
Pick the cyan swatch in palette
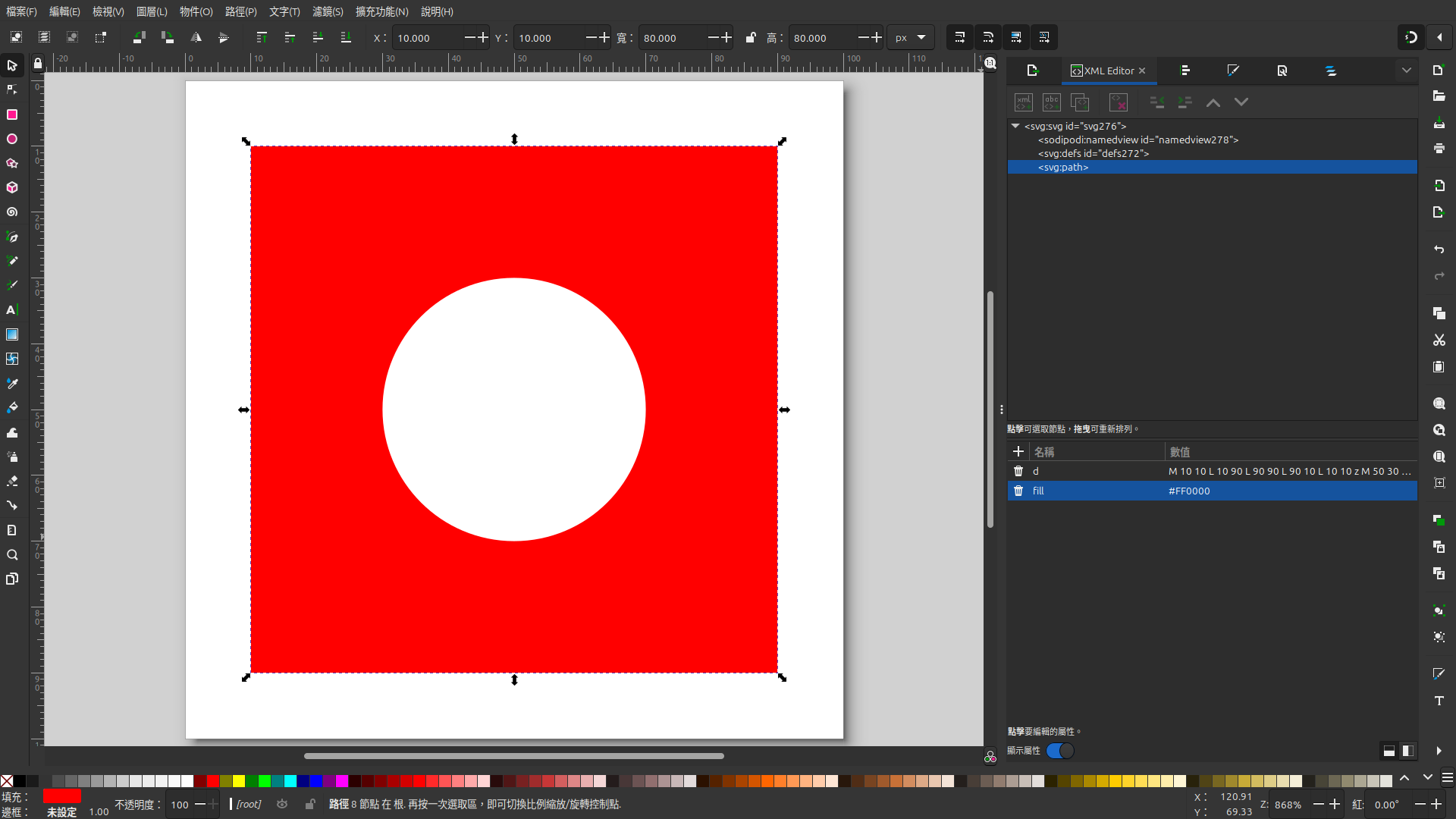tap(290, 781)
